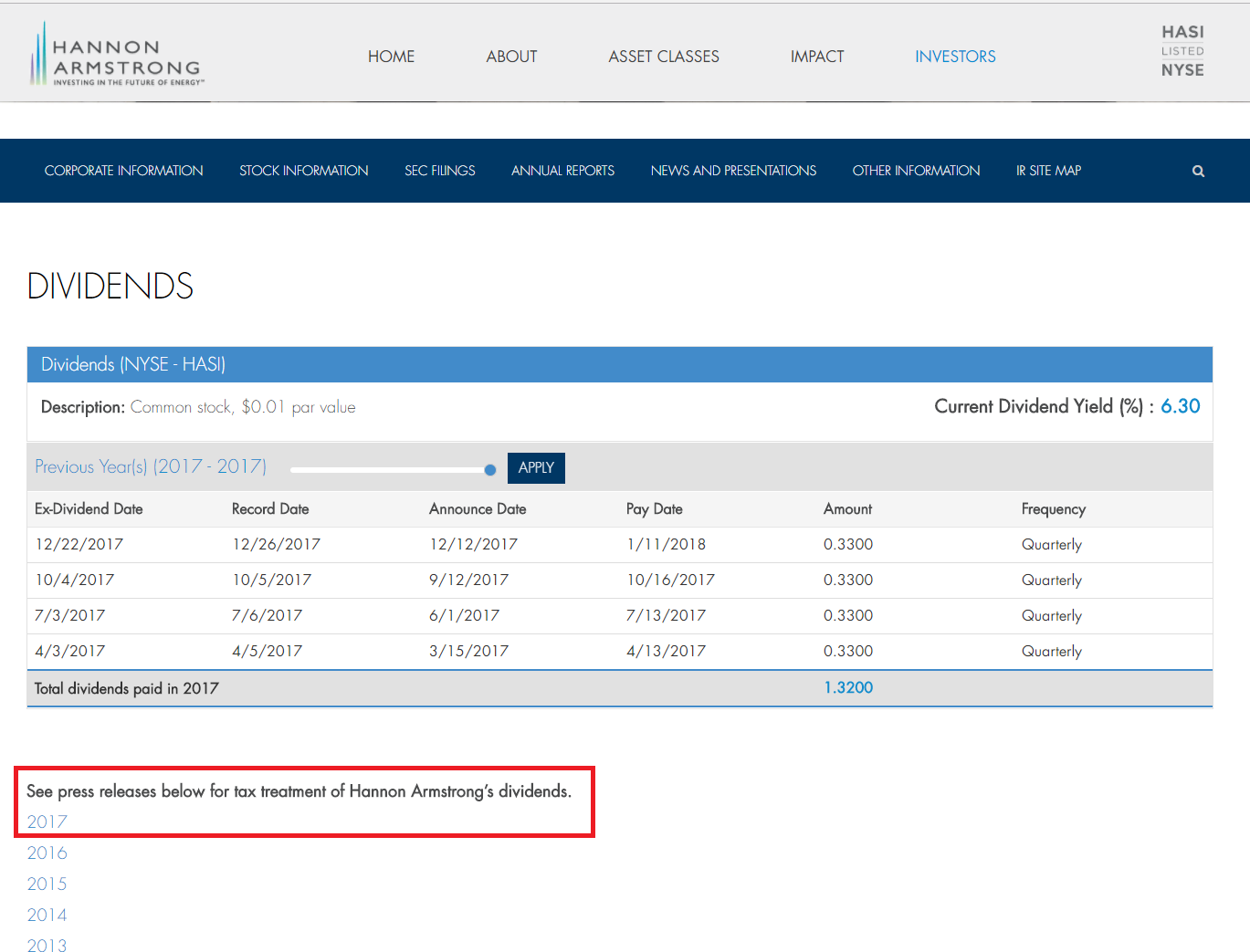Screen dimensions: 1250x952
Task: Open the ABOUT menu item
Action: [x=511, y=57]
